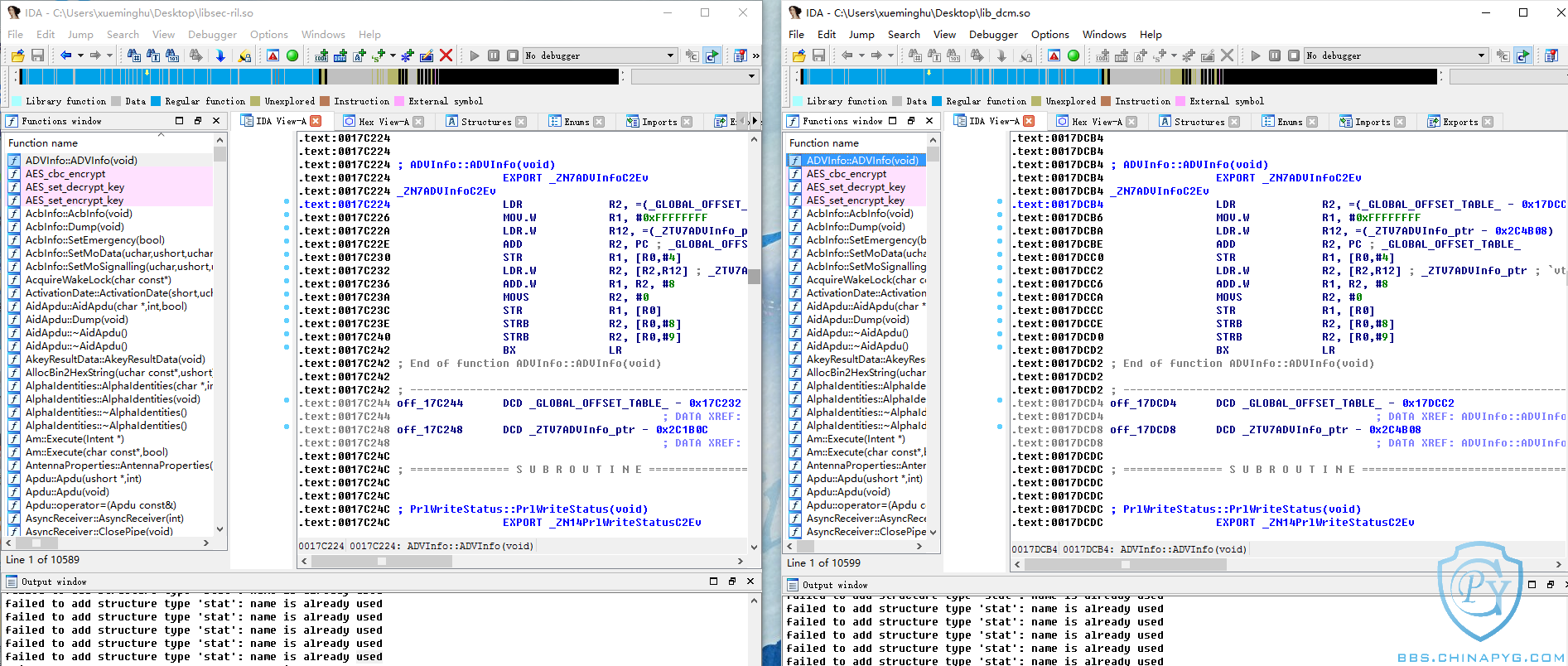Start process play button in libsec-ril.so window
Image resolution: width=1568 pixels, height=666 pixels.
pyautogui.click(x=475, y=55)
